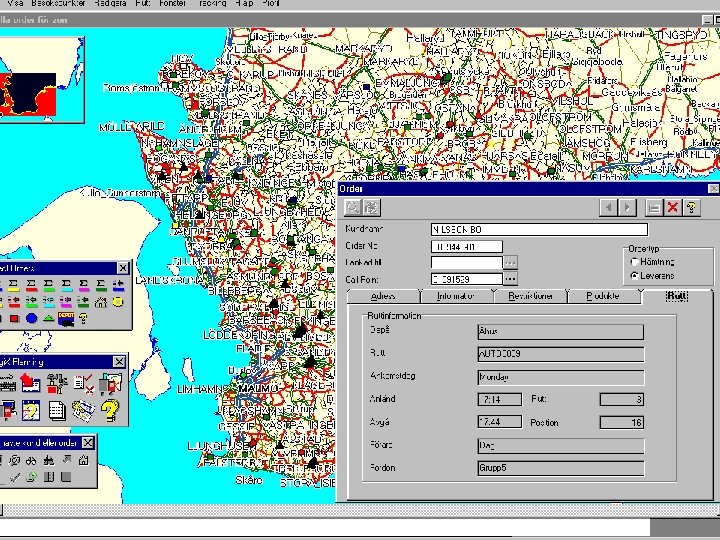
Task: Pick the green triangle marker icon
Action: point(49,318)
